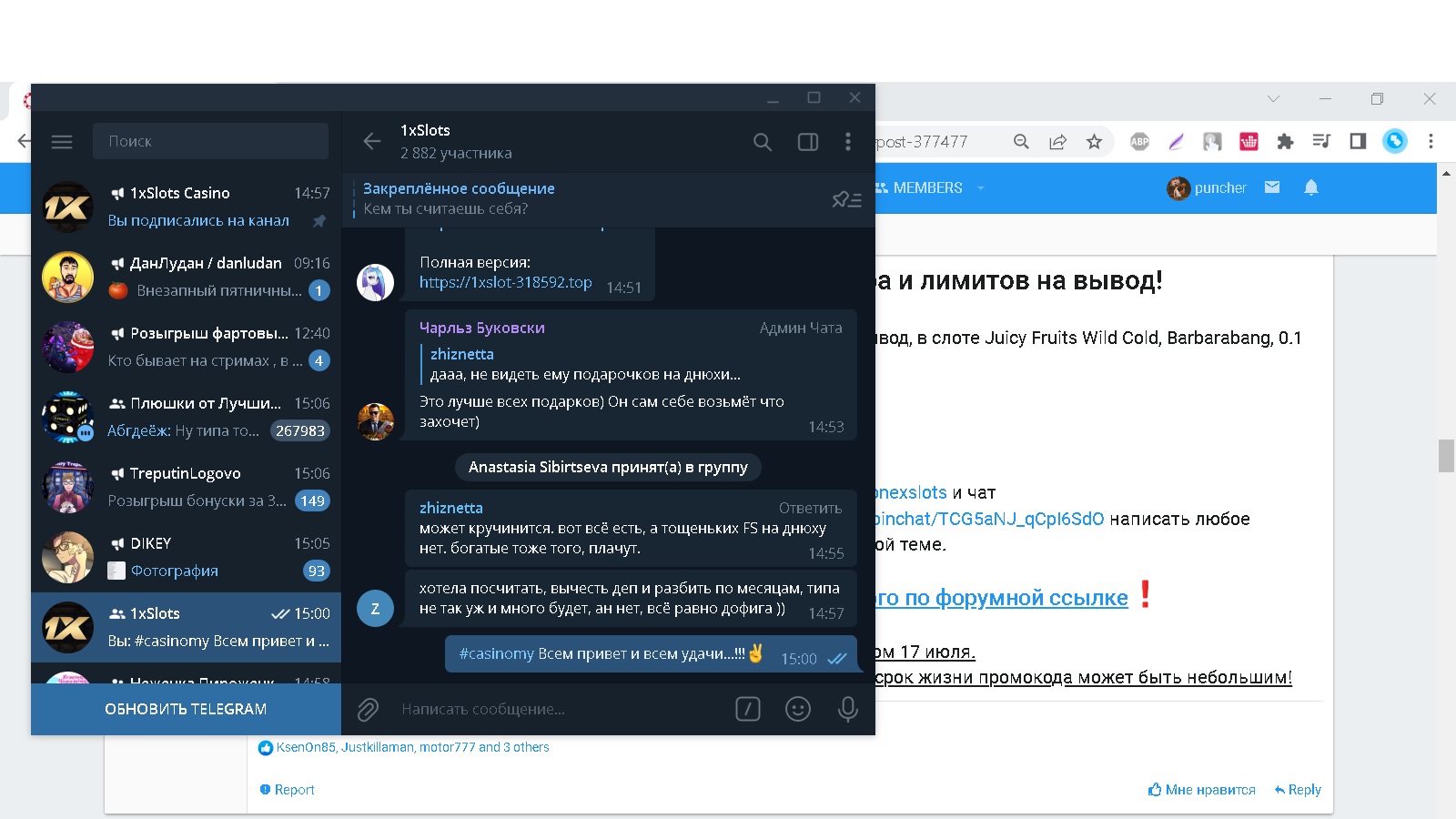This screenshot has width=1456, height=819.
Task: Click browser share page icon
Action: coord(1057,141)
